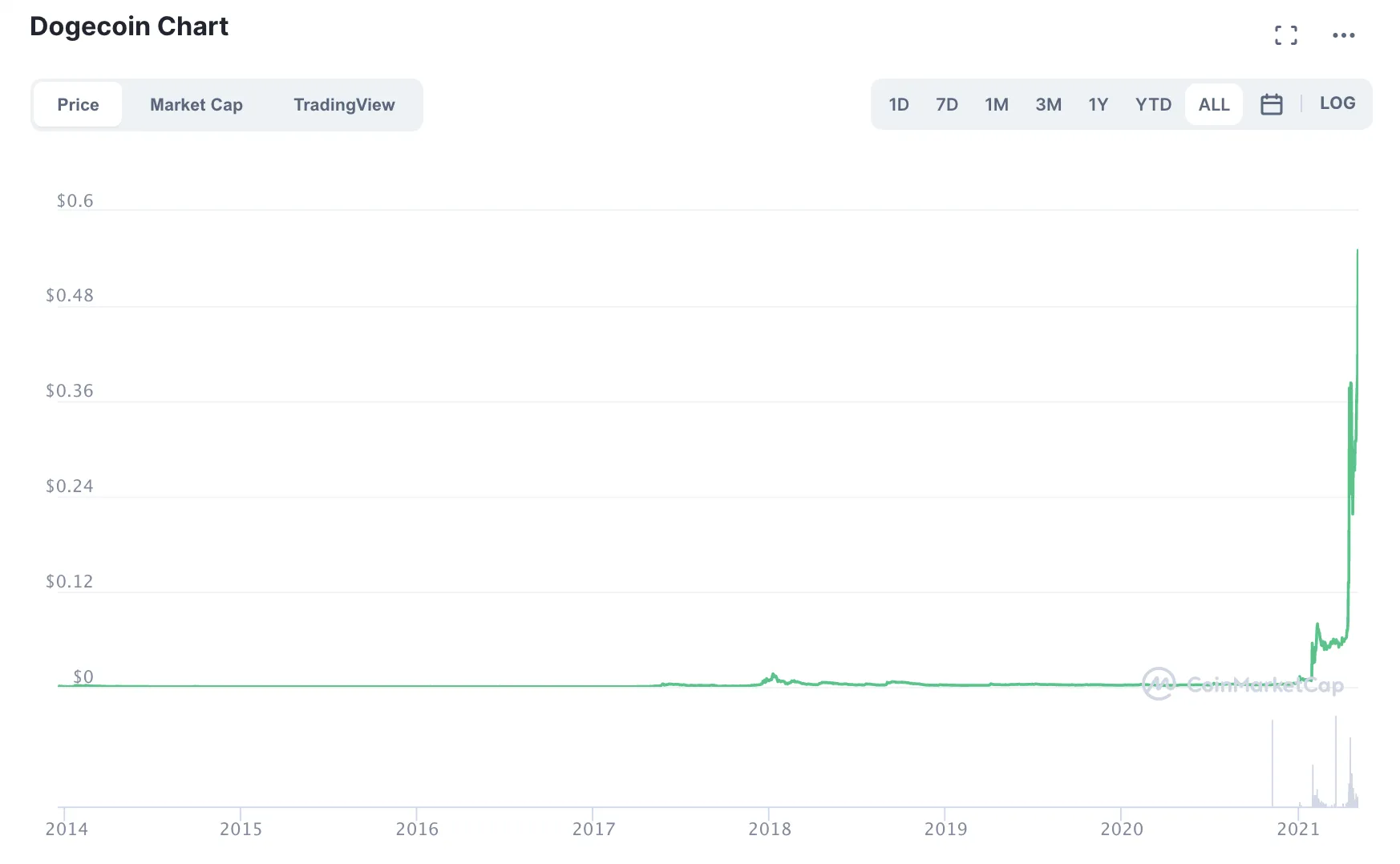Open the fullscreen chart view icon
The image size is (1400, 864).
1286,35
